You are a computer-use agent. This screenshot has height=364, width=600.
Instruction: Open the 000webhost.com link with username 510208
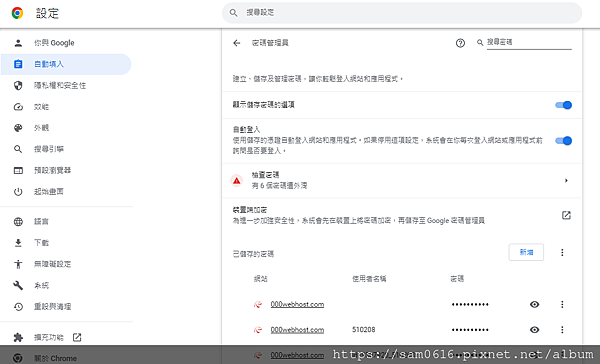coord(297,330)
